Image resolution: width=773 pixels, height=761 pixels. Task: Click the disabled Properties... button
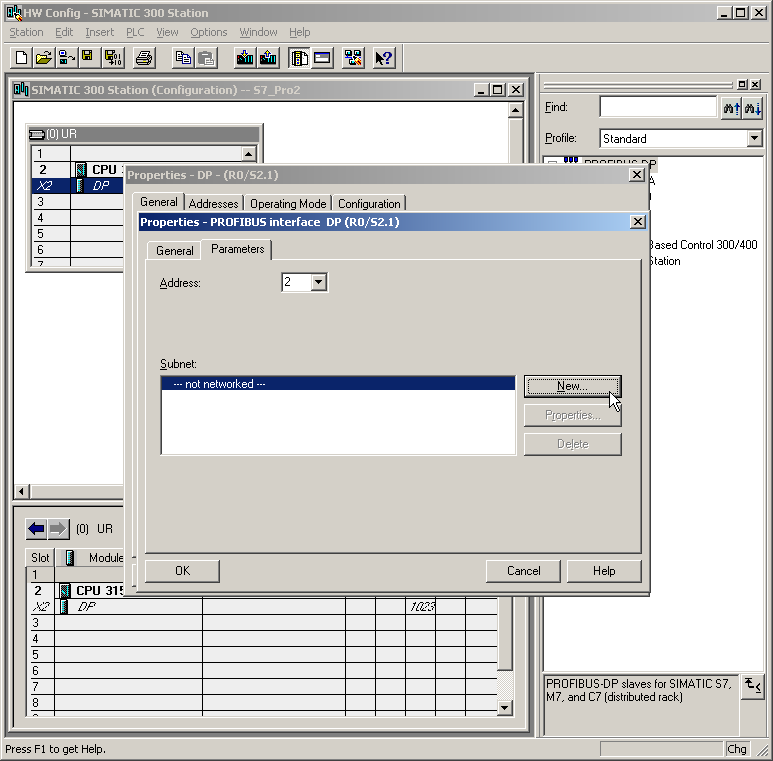click(x=572, y=415)
